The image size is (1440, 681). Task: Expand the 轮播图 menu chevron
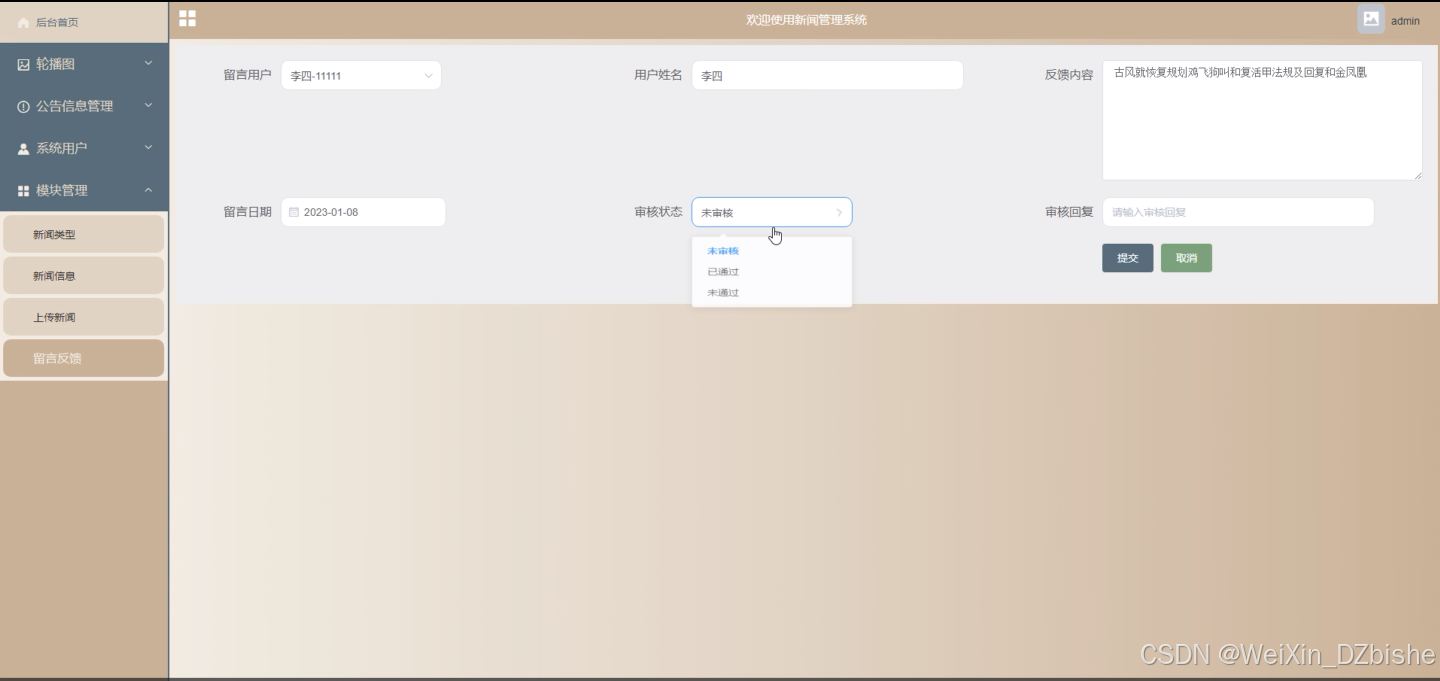pos(148,63)
